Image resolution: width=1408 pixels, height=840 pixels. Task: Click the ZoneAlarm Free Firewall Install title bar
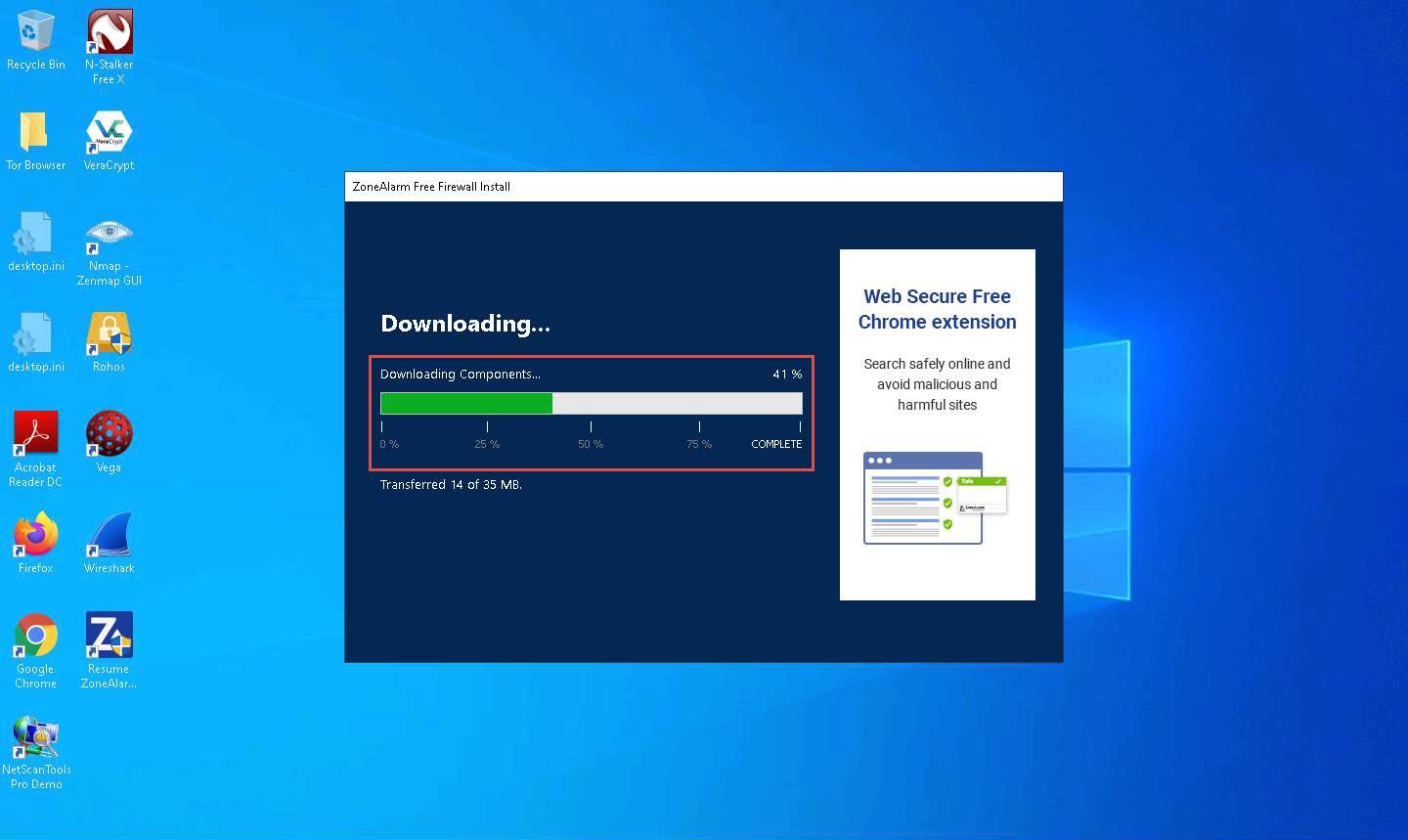[x=704, y=187]
